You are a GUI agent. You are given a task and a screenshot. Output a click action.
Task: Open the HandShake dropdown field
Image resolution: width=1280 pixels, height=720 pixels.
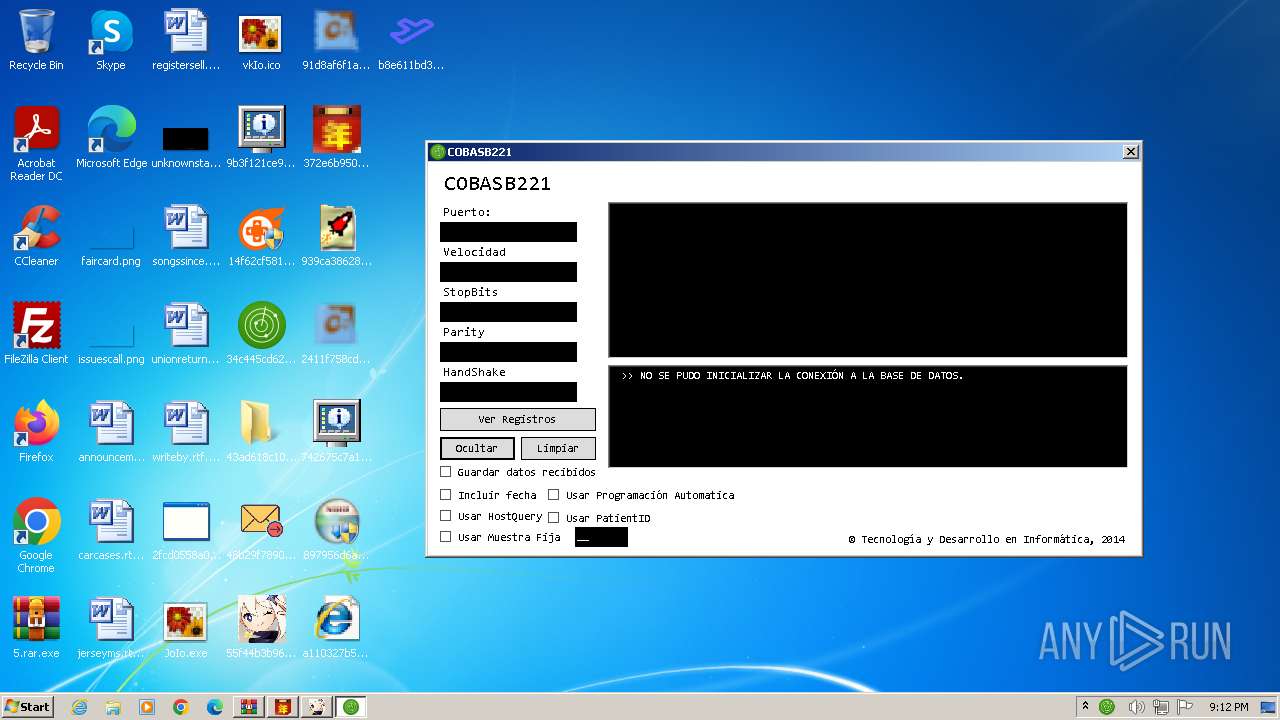point(508,392)
